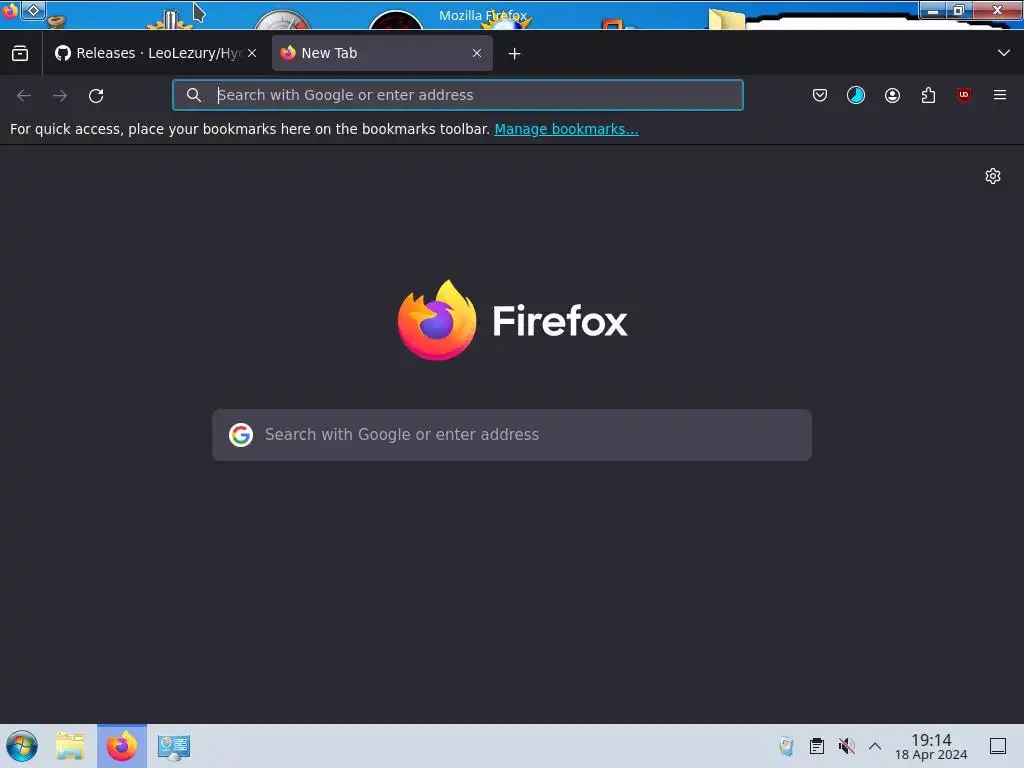Open the Firefox hamburger application menu

[x=1000, y=95]
